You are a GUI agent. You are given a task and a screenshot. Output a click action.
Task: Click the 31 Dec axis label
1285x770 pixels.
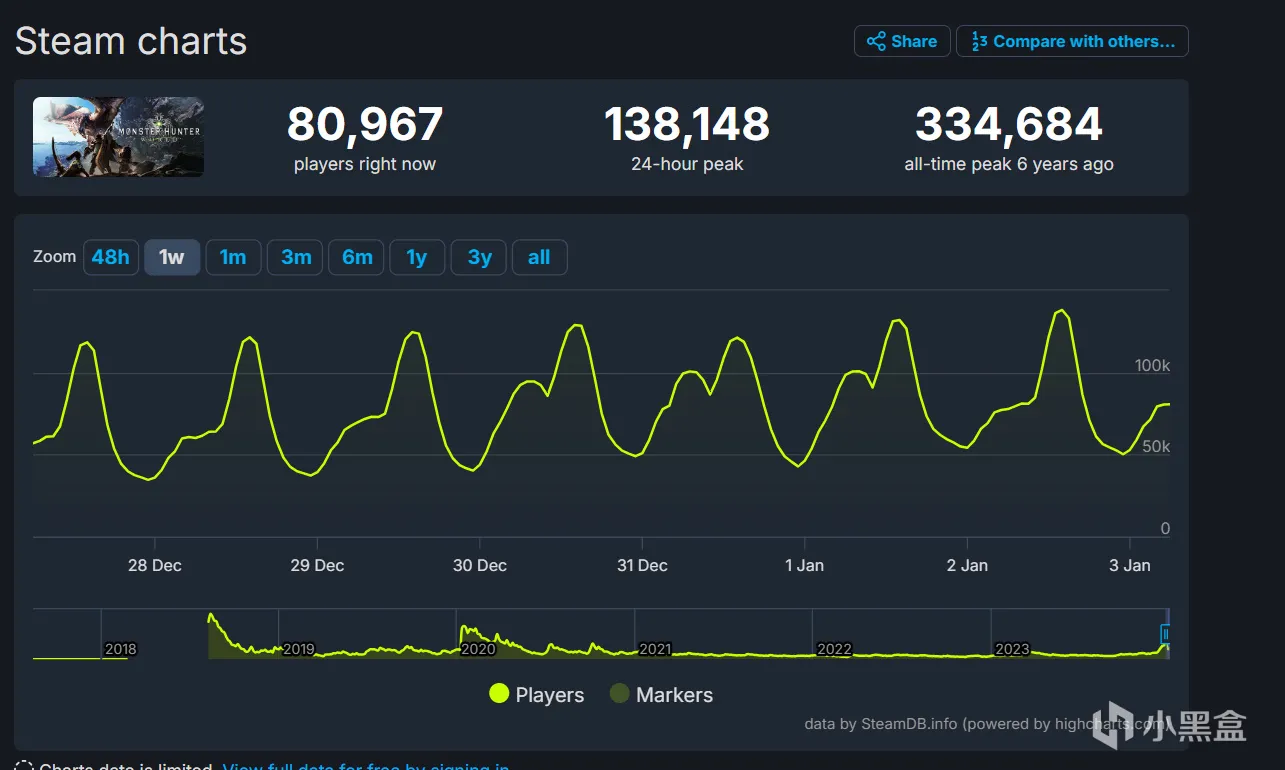click(642, 565)
